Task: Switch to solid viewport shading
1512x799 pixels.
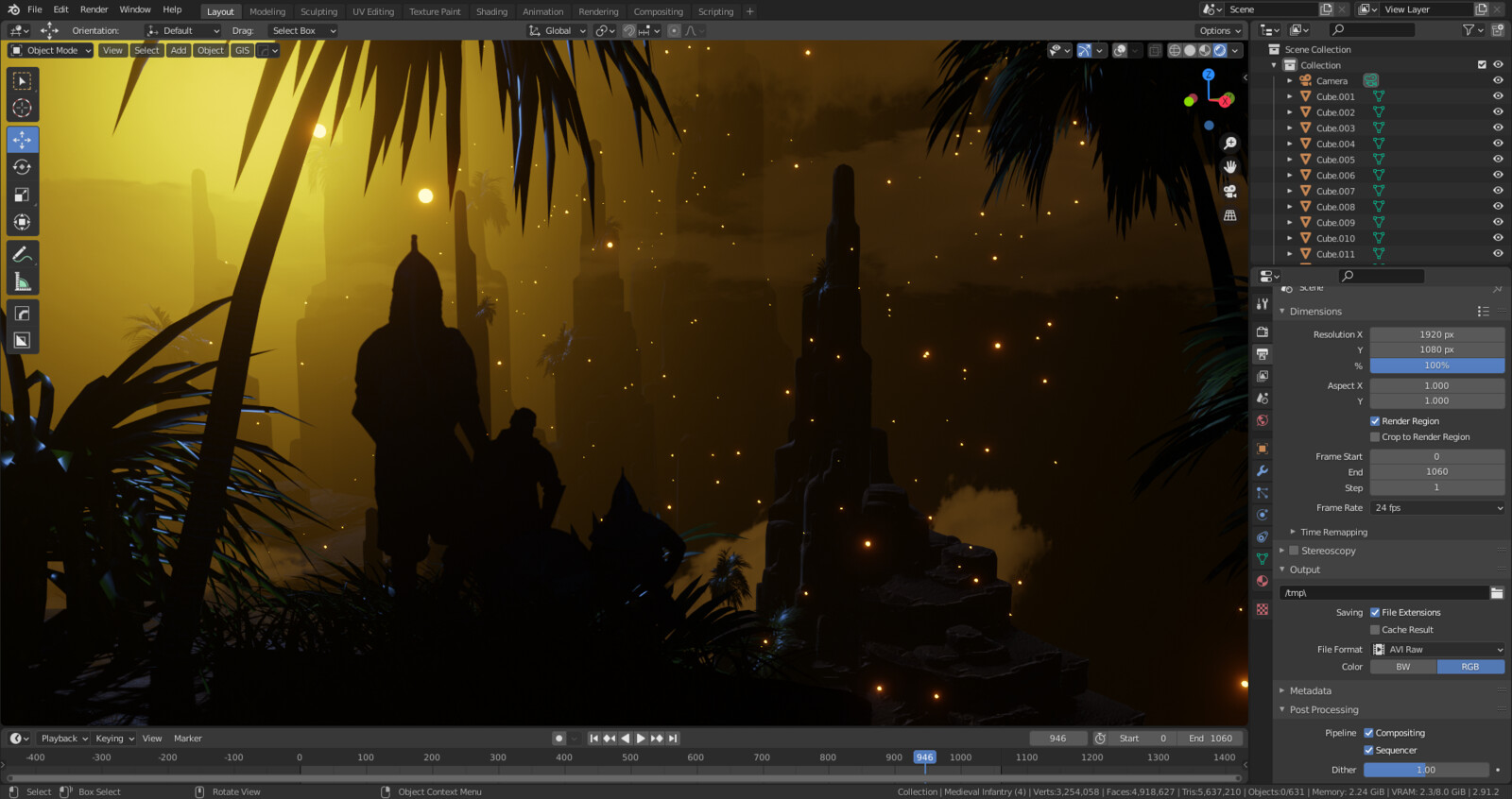Action: point(1190,50)
